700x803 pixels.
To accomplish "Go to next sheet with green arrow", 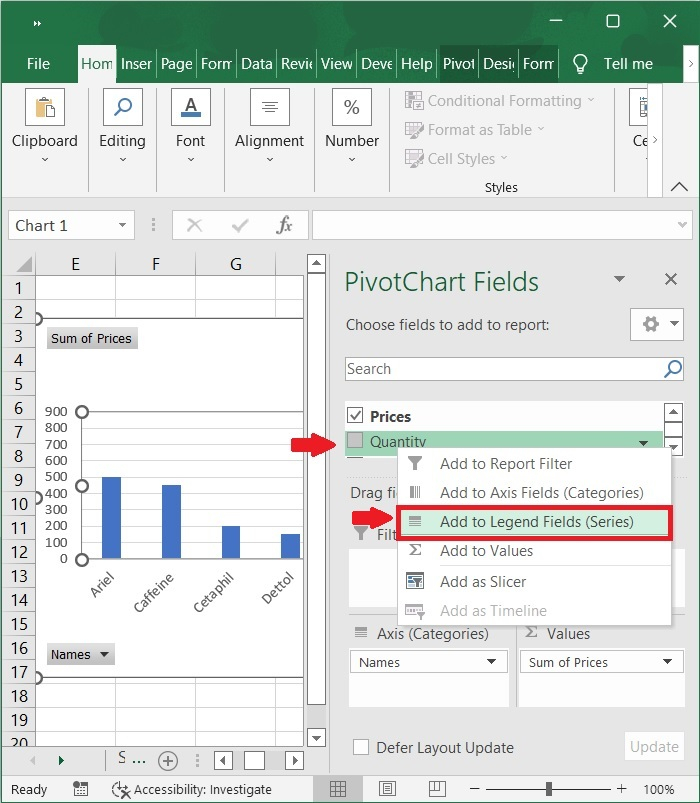I will point(61,760).
